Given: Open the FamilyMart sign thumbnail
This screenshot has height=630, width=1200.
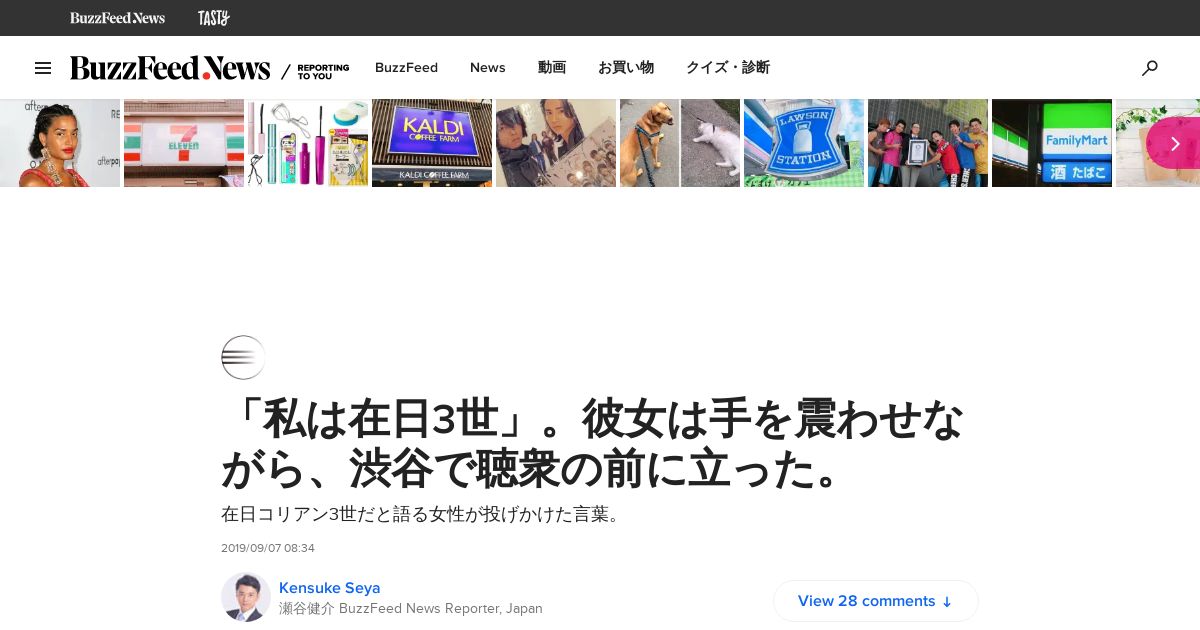Looking at the screenshot, I should [1052, 143].
